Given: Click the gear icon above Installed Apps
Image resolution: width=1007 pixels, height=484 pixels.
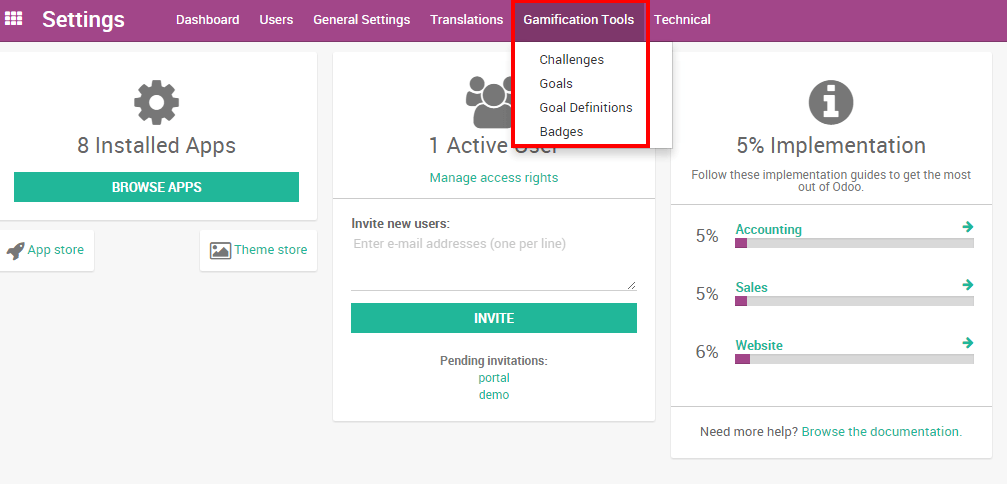Looking at the screenshot, I should tap(156, 103).
